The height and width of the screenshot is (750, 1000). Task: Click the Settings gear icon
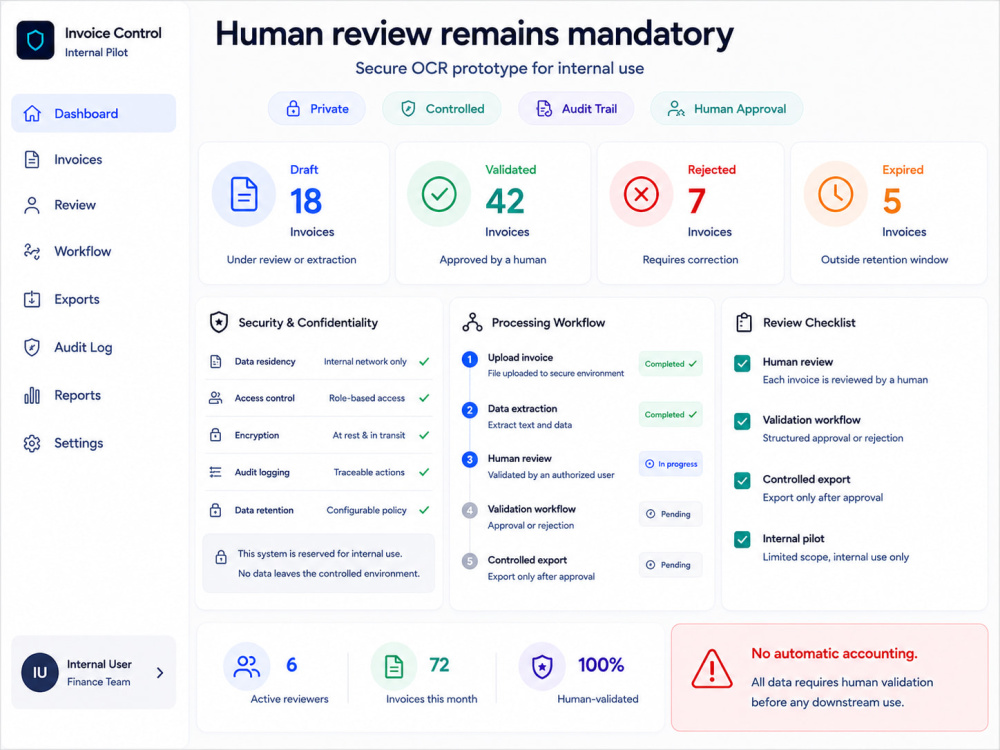click(32, 443)
